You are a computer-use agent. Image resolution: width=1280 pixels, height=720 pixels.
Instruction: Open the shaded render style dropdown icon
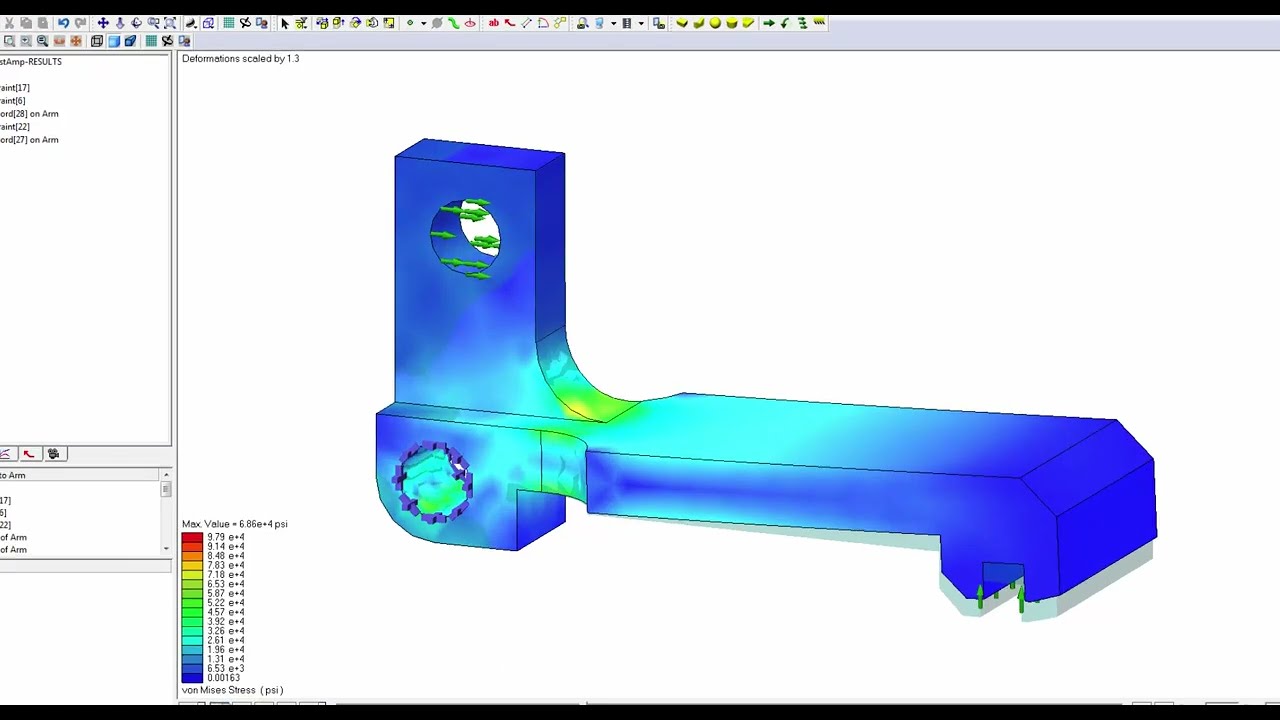pos(191,23)
